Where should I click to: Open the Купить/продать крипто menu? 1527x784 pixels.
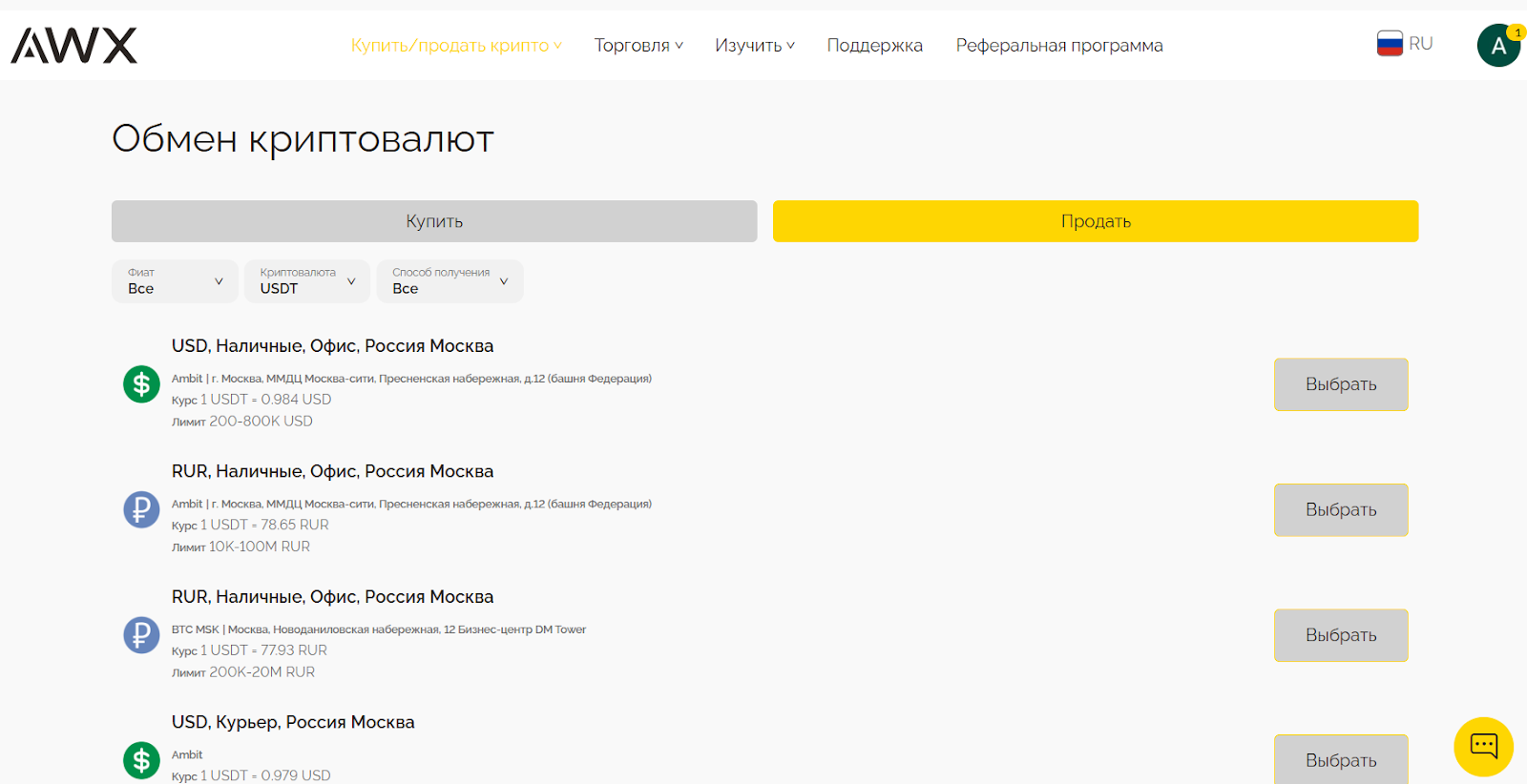tap(456, 46)
